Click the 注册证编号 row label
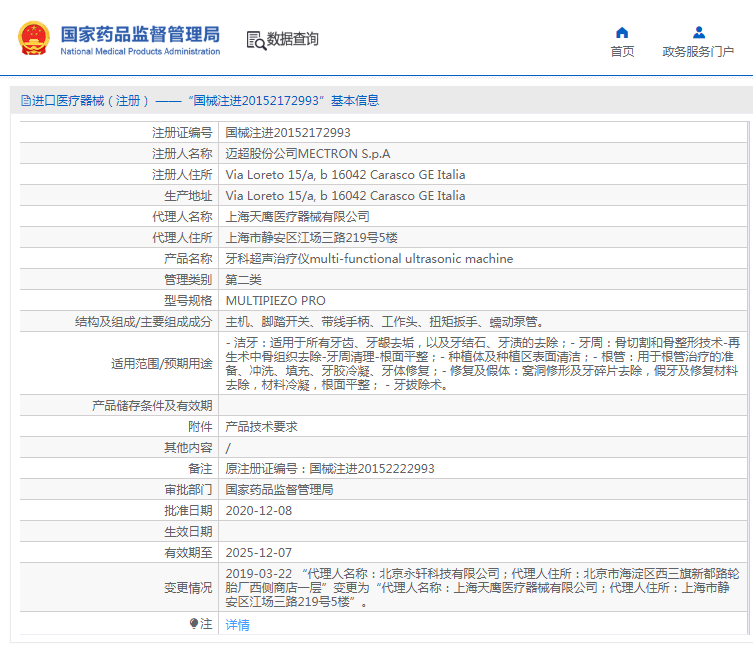753x654 pixels. (182, 133)
